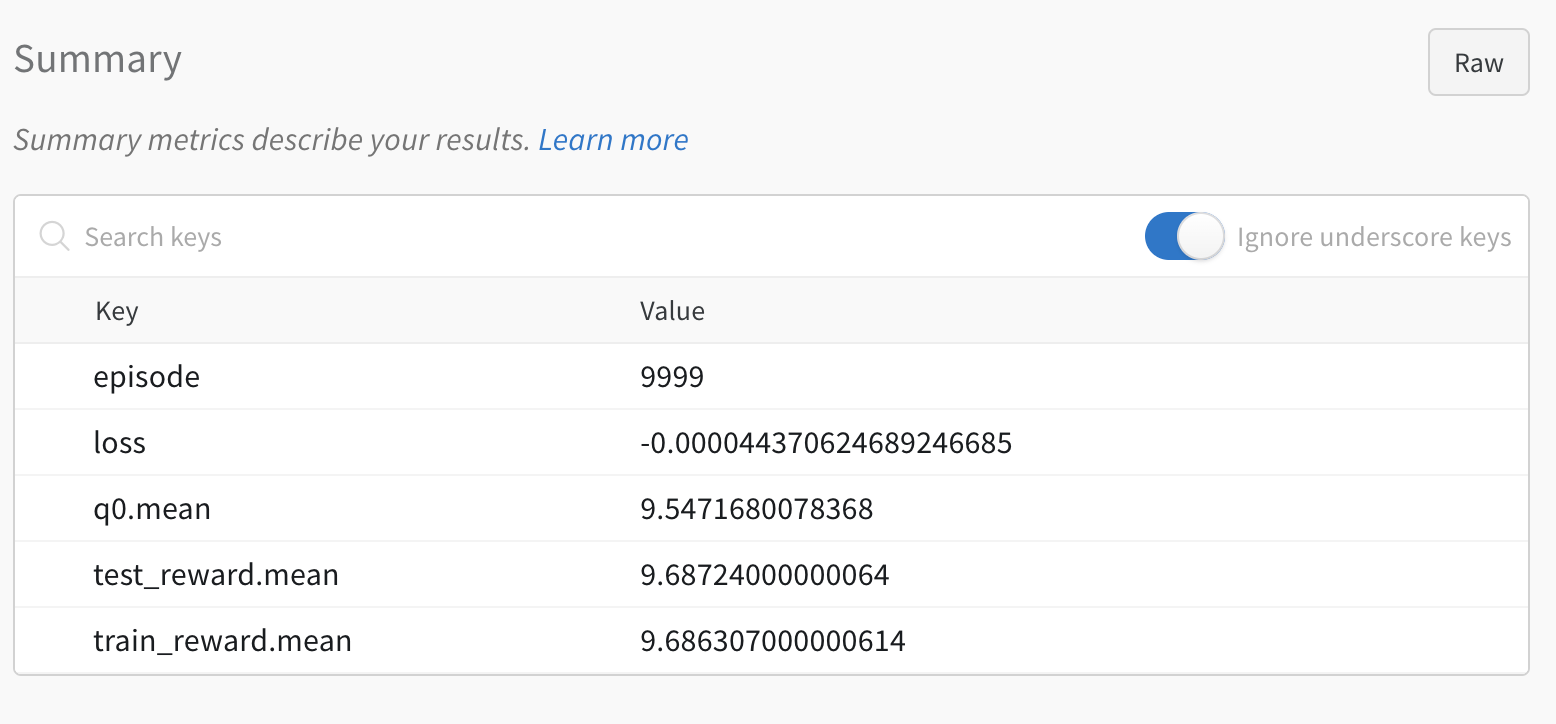
Task: Select the train_reward.mean row
Action: point(222,640)
